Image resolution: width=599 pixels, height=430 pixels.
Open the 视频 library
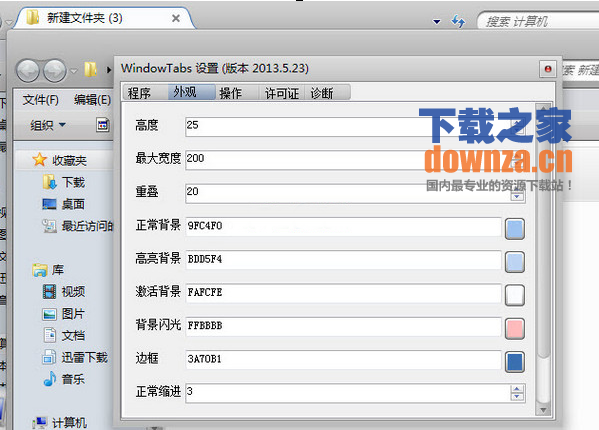tap(73, 292)
